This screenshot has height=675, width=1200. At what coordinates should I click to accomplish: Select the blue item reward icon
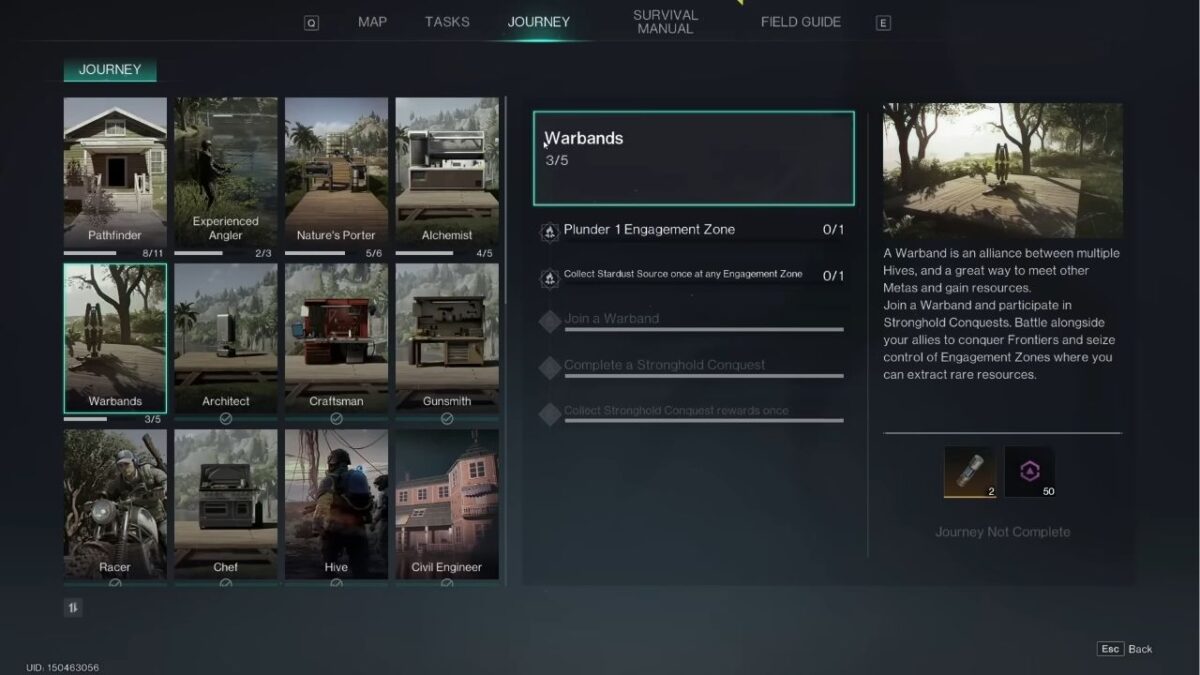[969, 472]
